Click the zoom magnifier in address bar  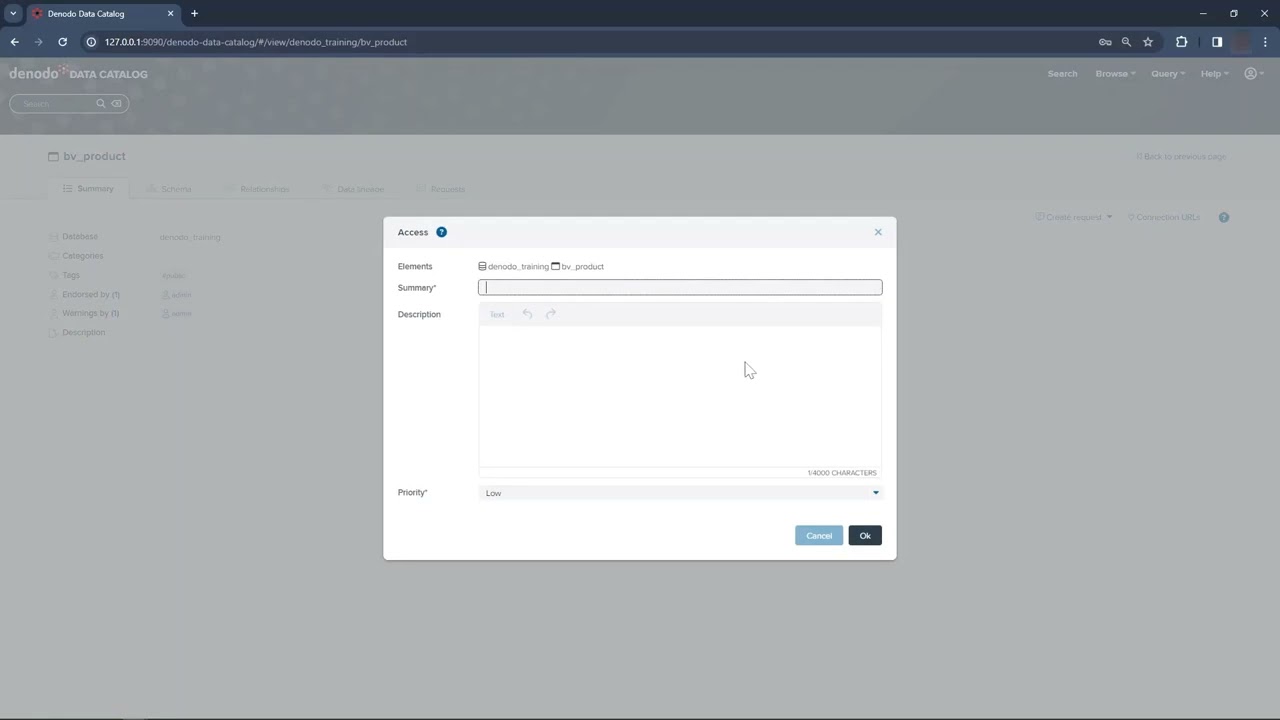pos(1126,42)
